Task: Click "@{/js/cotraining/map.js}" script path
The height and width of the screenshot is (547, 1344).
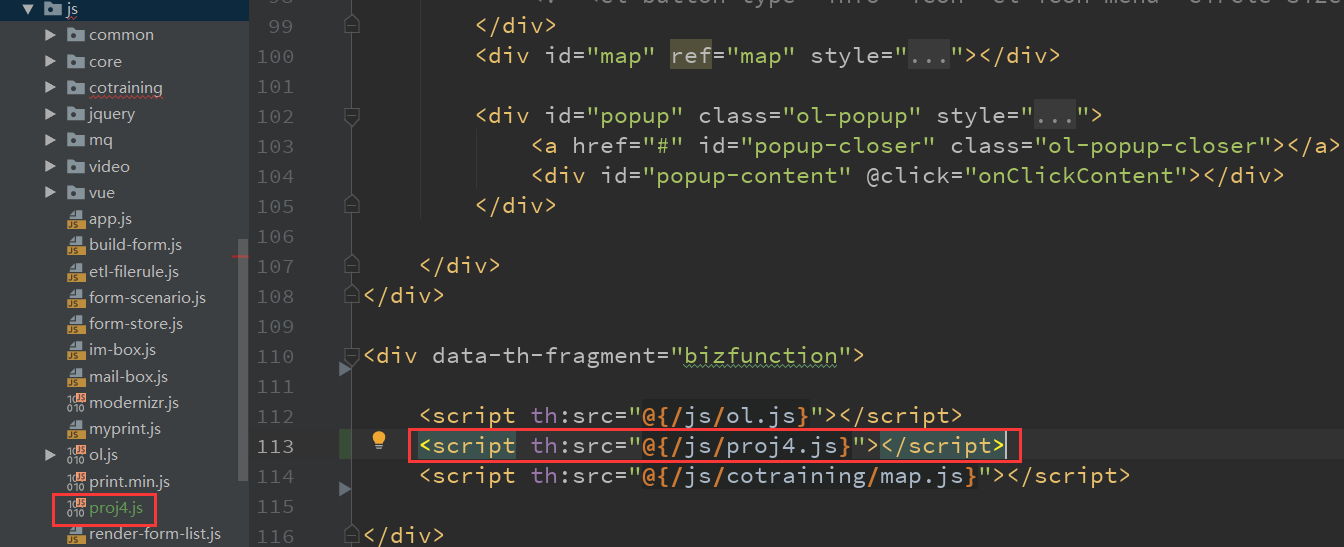Action: pyautogui.click(x=810, y=476)
